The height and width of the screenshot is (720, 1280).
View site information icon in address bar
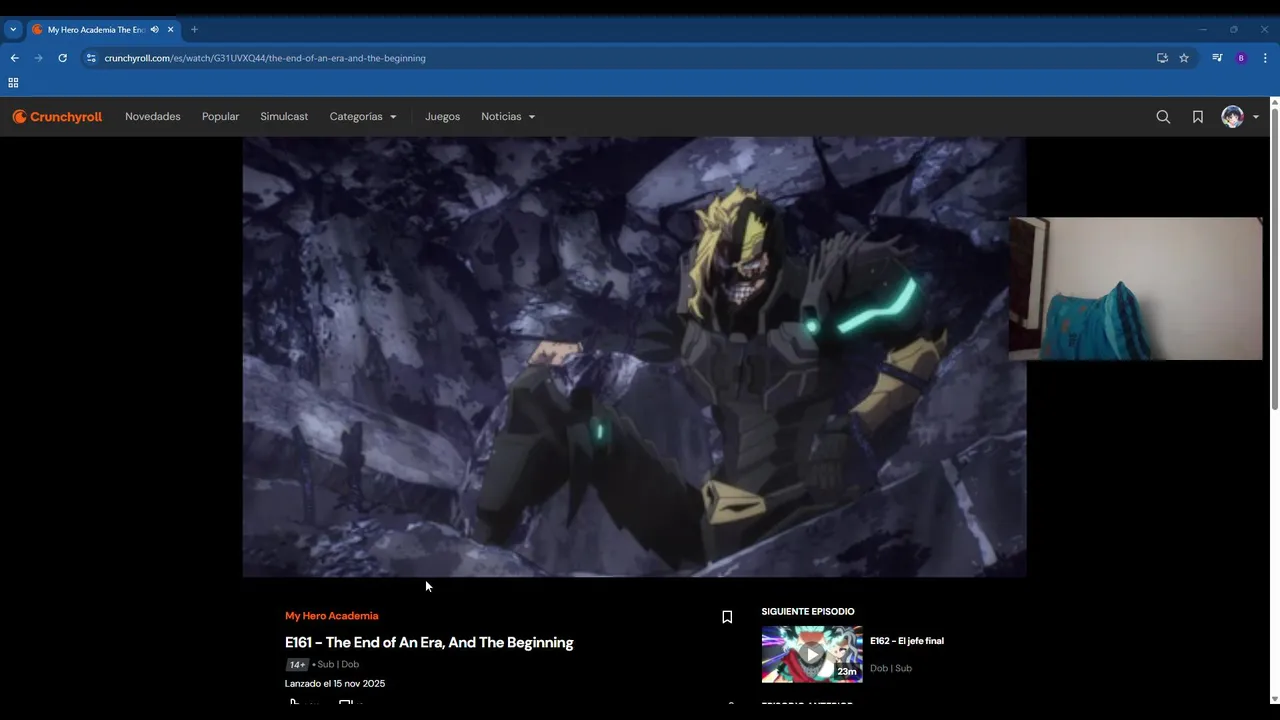91,58
